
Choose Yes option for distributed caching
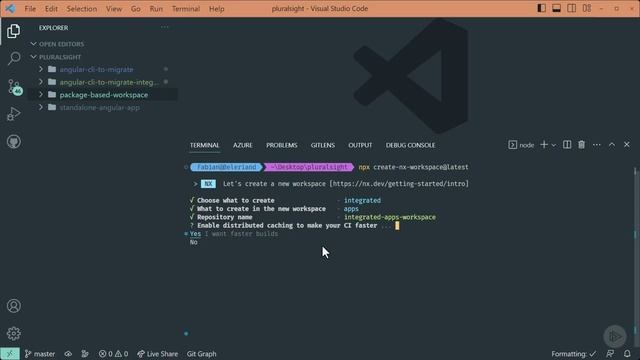point(195,234)
